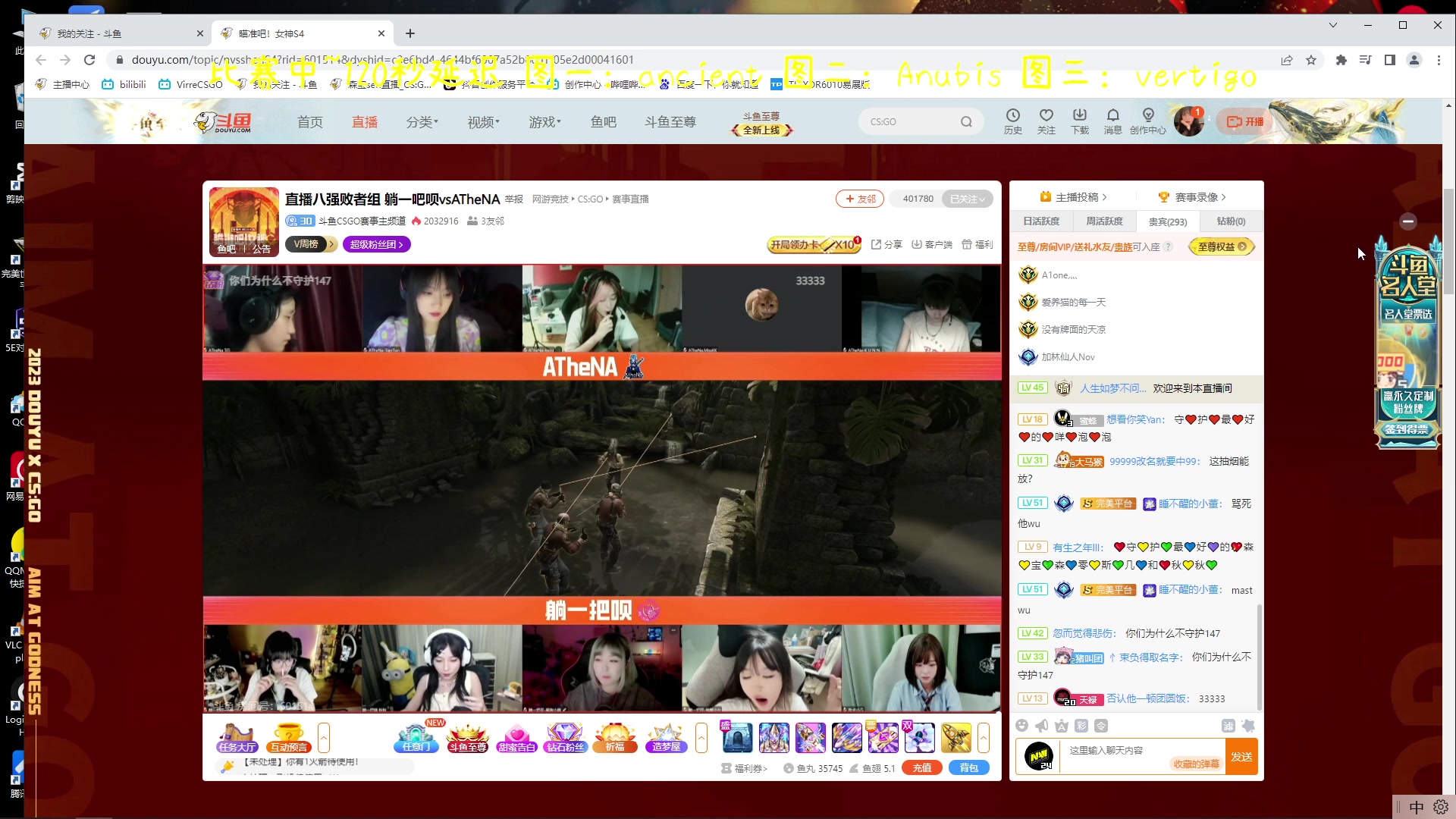1456x819 pixels.
Task: Click the 彩 colored danmaku icon
Action: pyautogui.click(x=1081, y=726)
